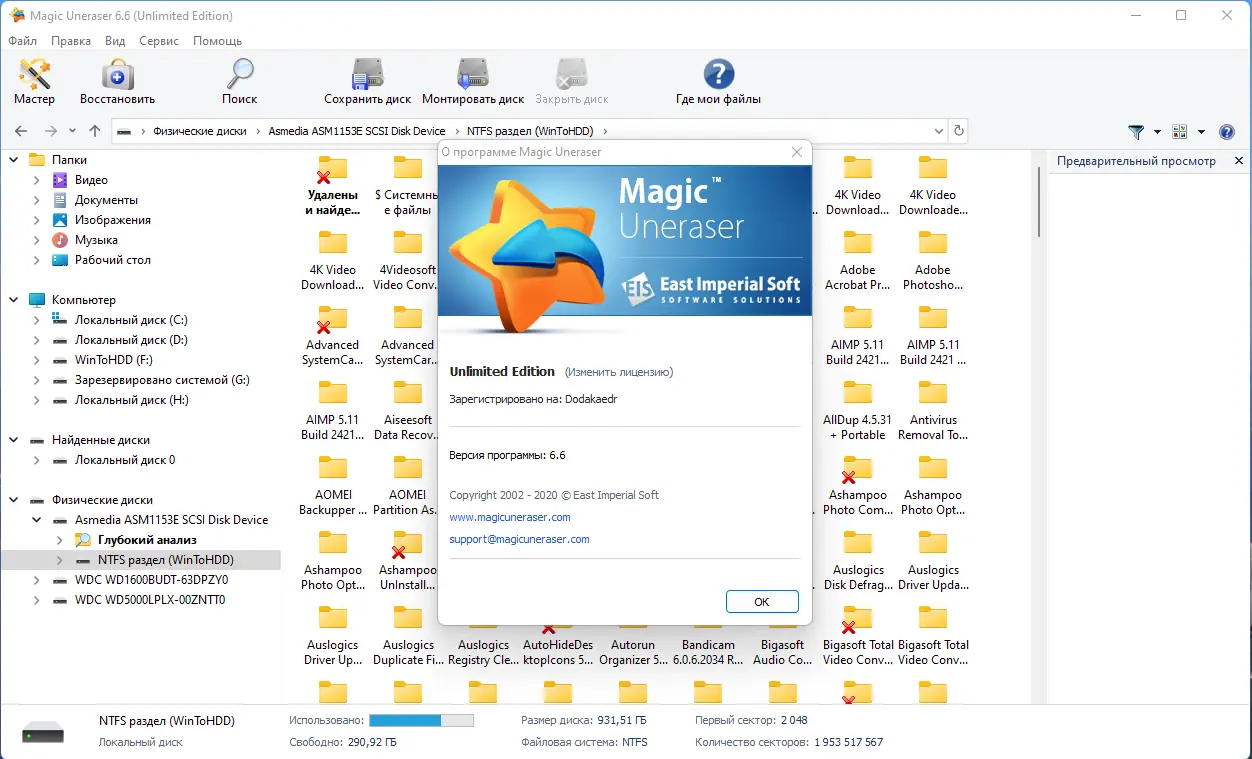Open the www.magicuneraser.com link
This screenshot has width=1252, height=759.
(510, 517)
